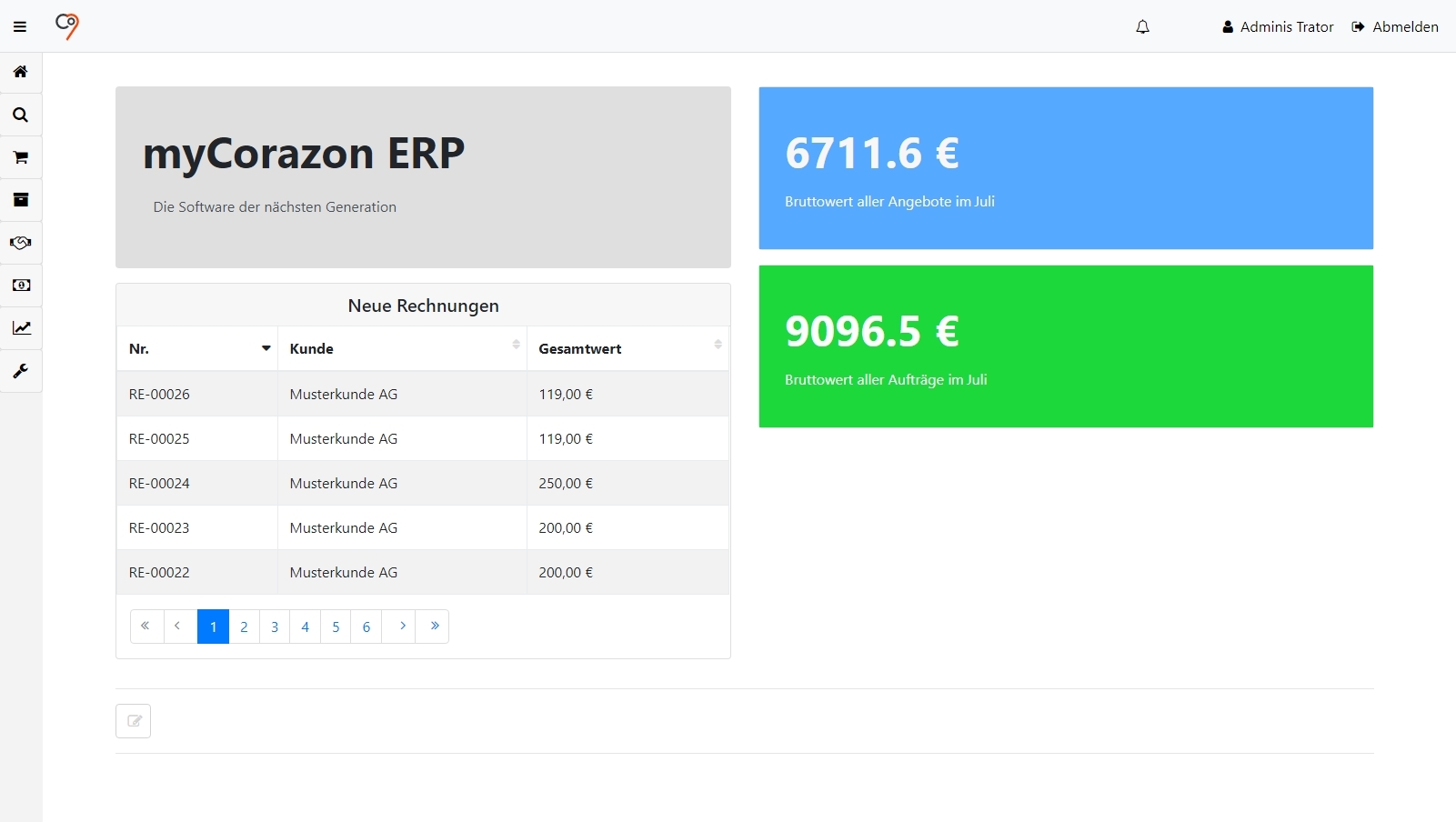The image size is (1456, 822).
Task: Toggle the hamburger sidebar menu
Action: tap(20, 27)
